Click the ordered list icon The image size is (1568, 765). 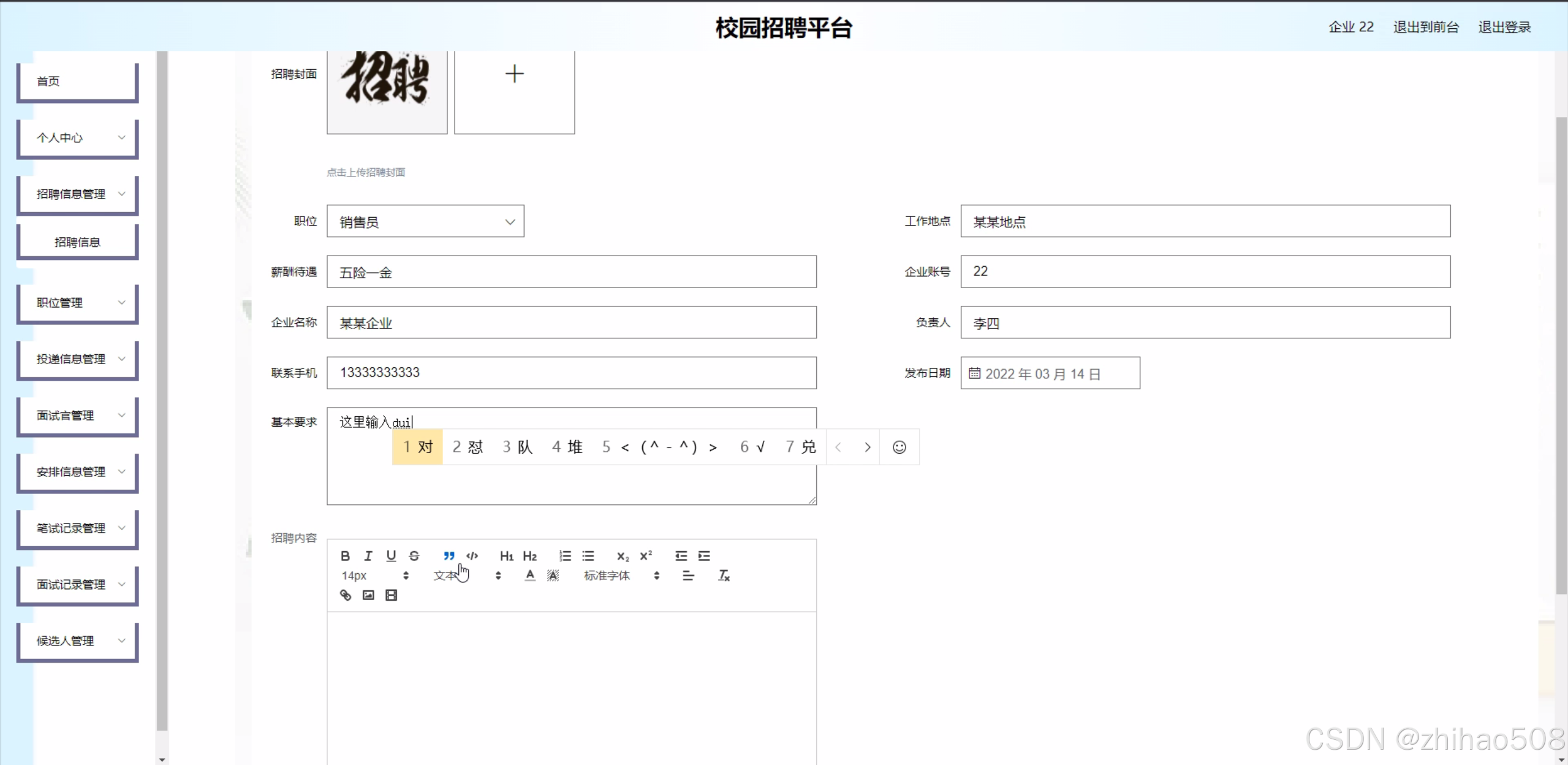point(565,556)
